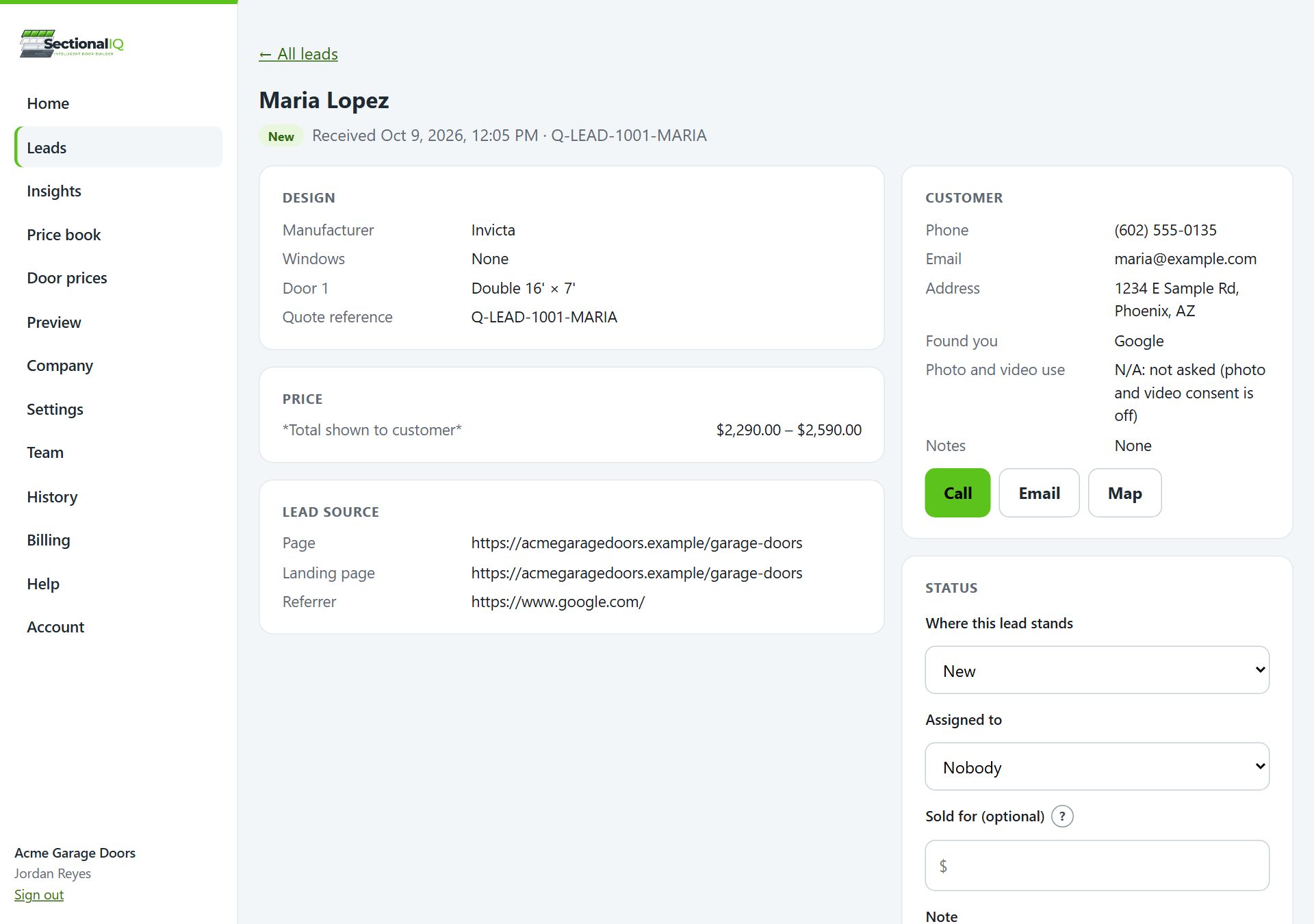
Task: Click the Windows value None in Design
Action: tap(489, 259)
